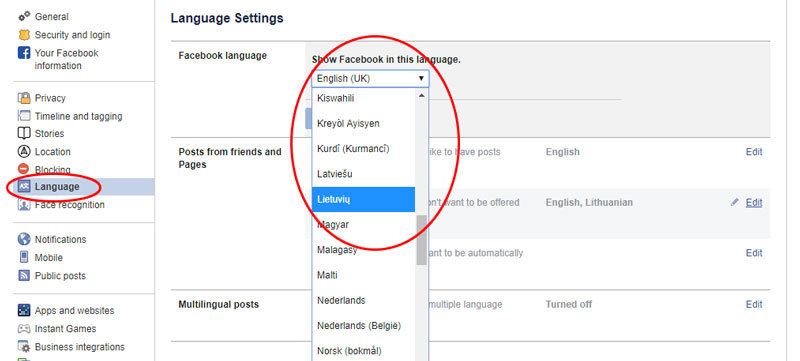The width and height of the screenshot is (800, 361).
Task: Choose Malagasy from the language list
Action: 363,250
